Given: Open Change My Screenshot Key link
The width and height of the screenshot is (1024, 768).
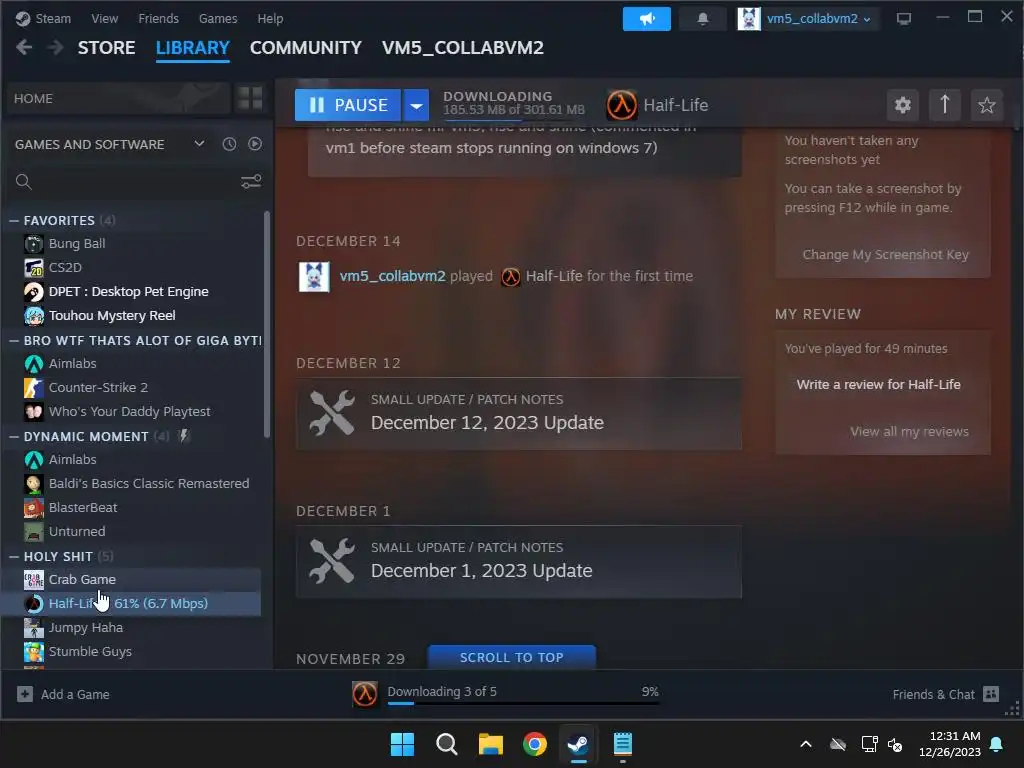Looking at the screenshot, I should 886,255.
